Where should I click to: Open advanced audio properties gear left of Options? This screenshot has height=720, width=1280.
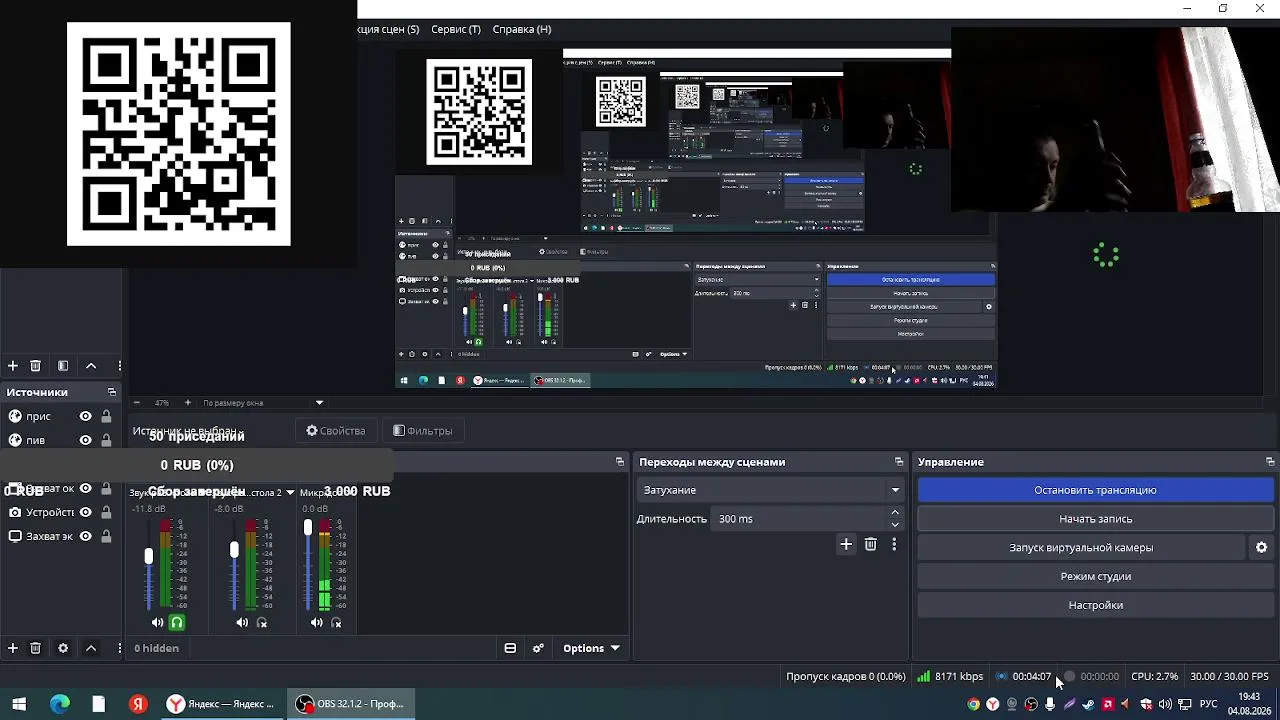point(538,648)
